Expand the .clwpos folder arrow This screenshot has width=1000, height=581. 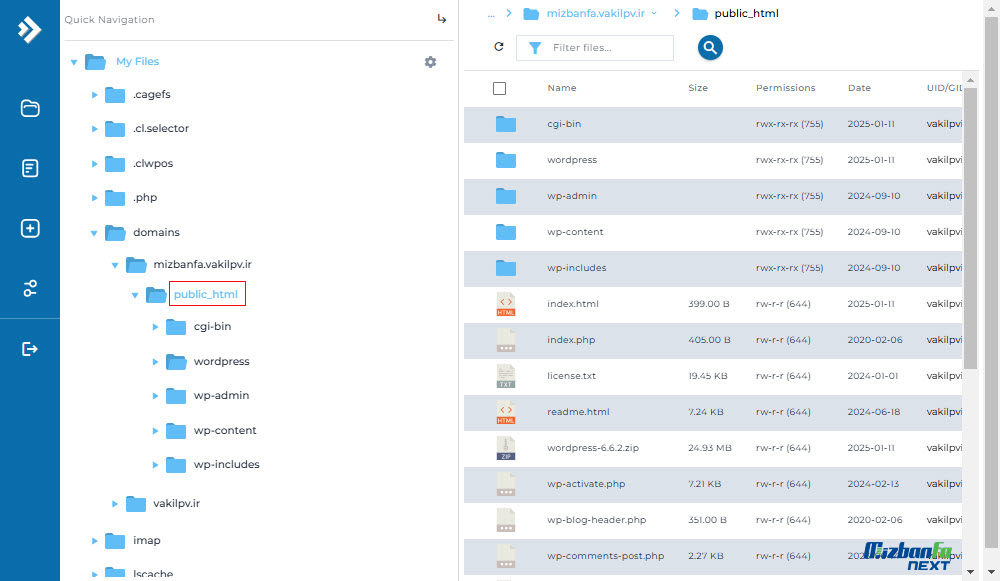pos(94,164)
